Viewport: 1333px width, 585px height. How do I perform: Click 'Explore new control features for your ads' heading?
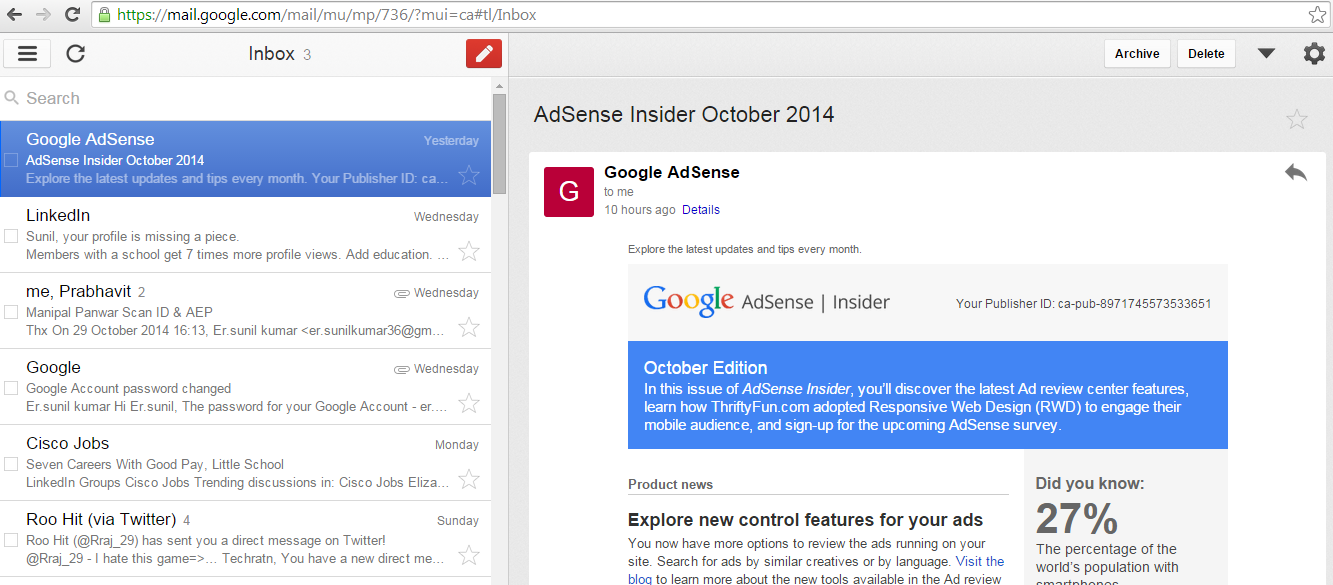(x=805, y=520)
